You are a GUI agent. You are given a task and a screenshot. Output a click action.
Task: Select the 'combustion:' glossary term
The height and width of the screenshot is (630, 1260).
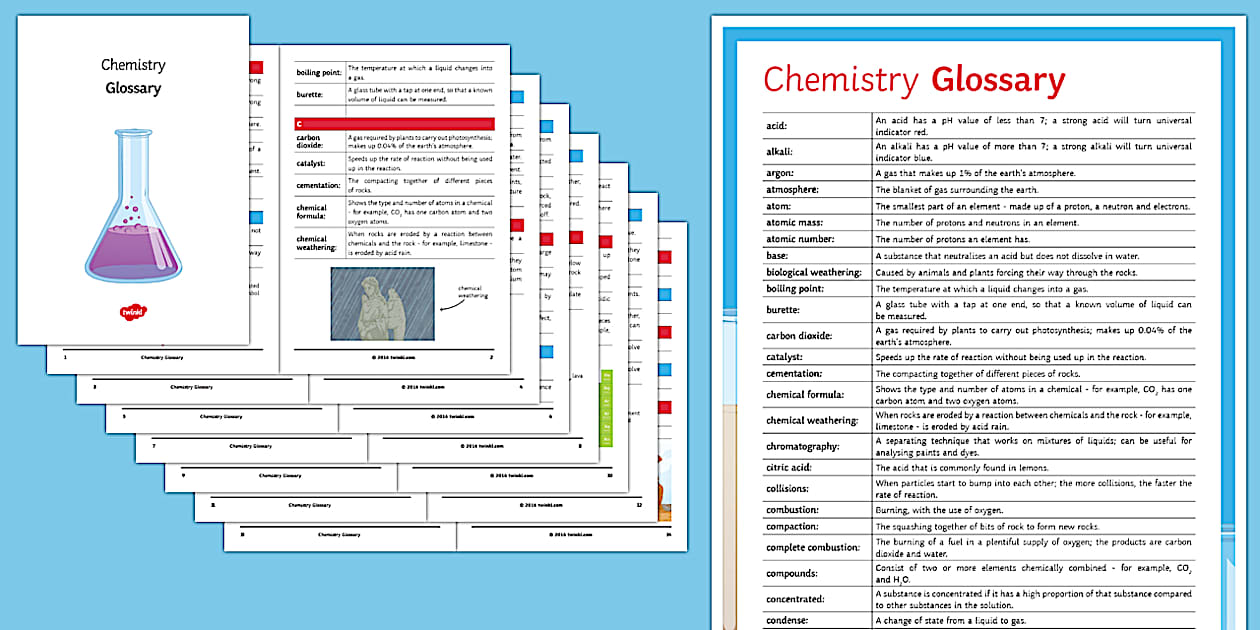(795, 509)
